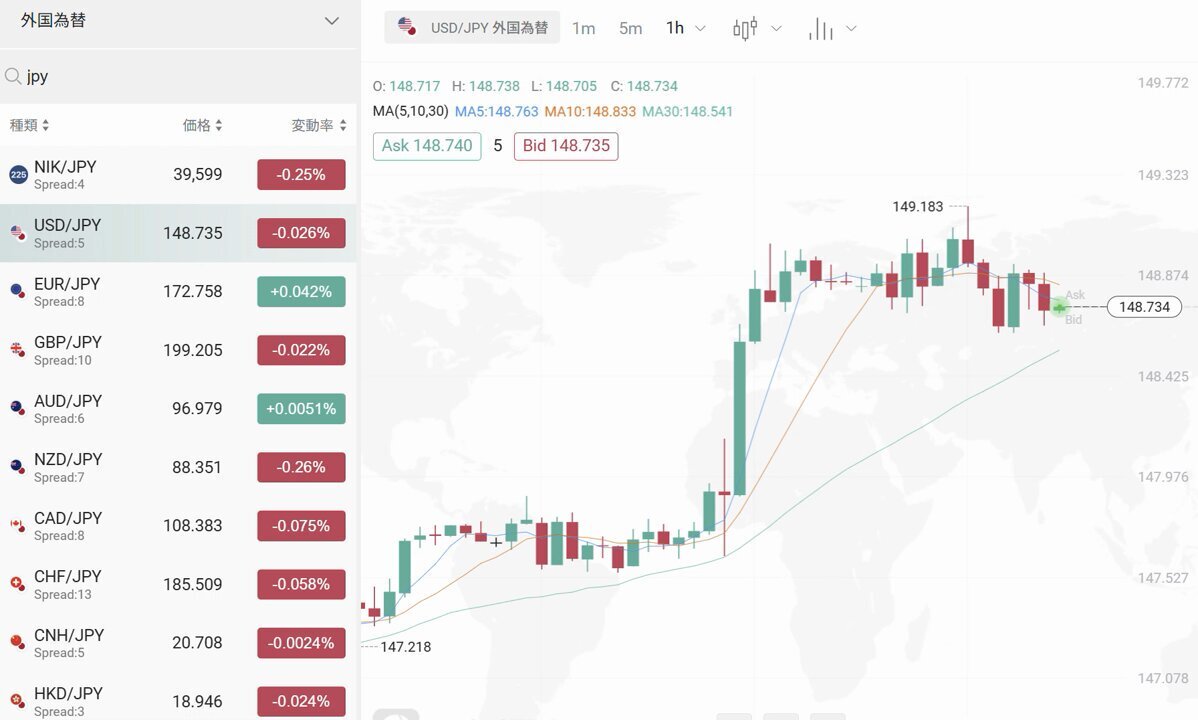Sort the list by 価格 column
Viewport: 1198px width, 720px height.
202,125
